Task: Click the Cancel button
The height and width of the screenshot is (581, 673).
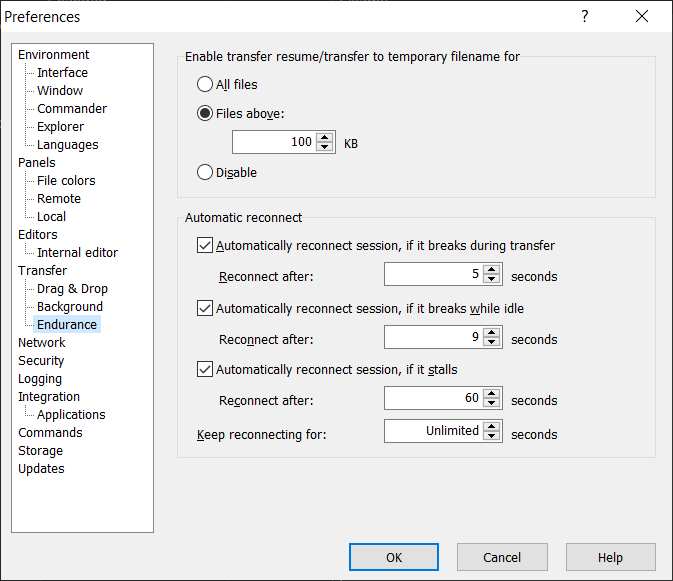Action: pos(502,557)
